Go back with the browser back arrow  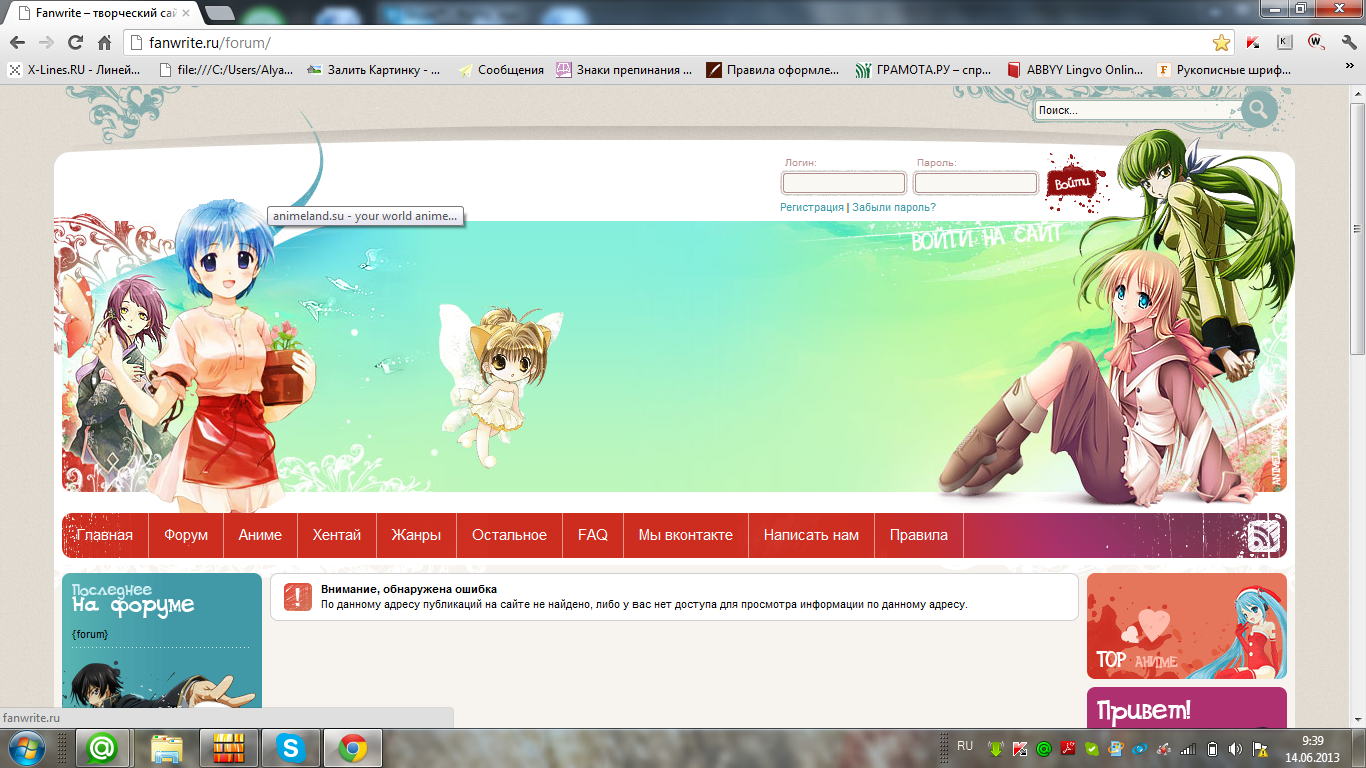(17, 43)
